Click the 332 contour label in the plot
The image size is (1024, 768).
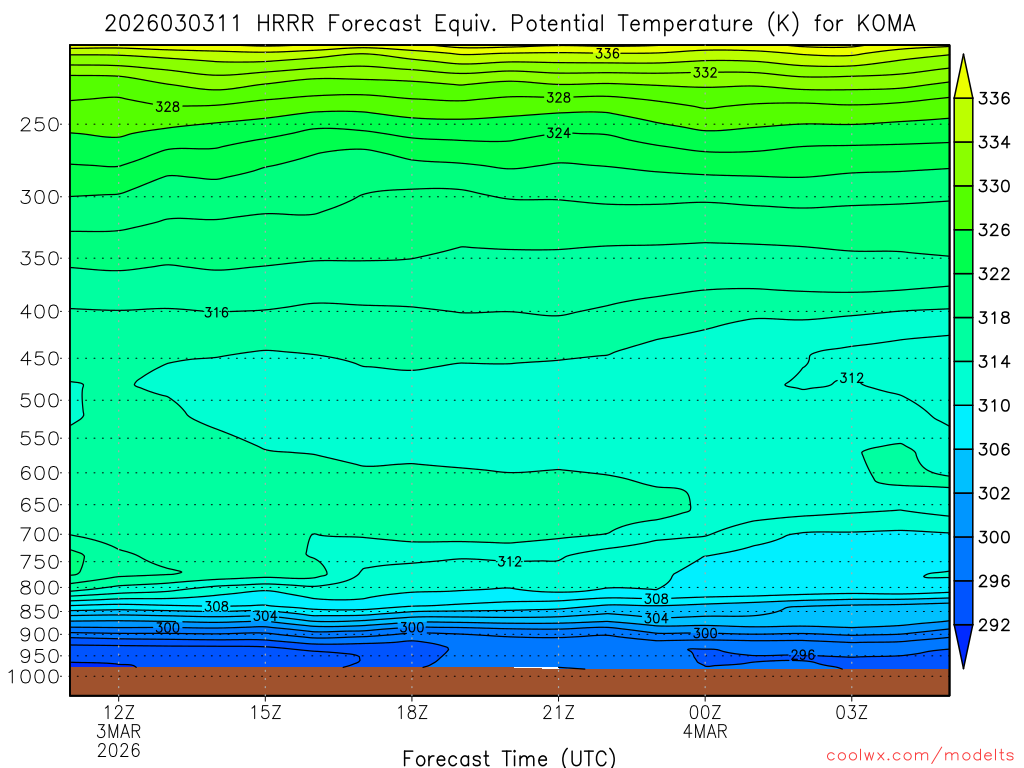[x=705, y=72]
